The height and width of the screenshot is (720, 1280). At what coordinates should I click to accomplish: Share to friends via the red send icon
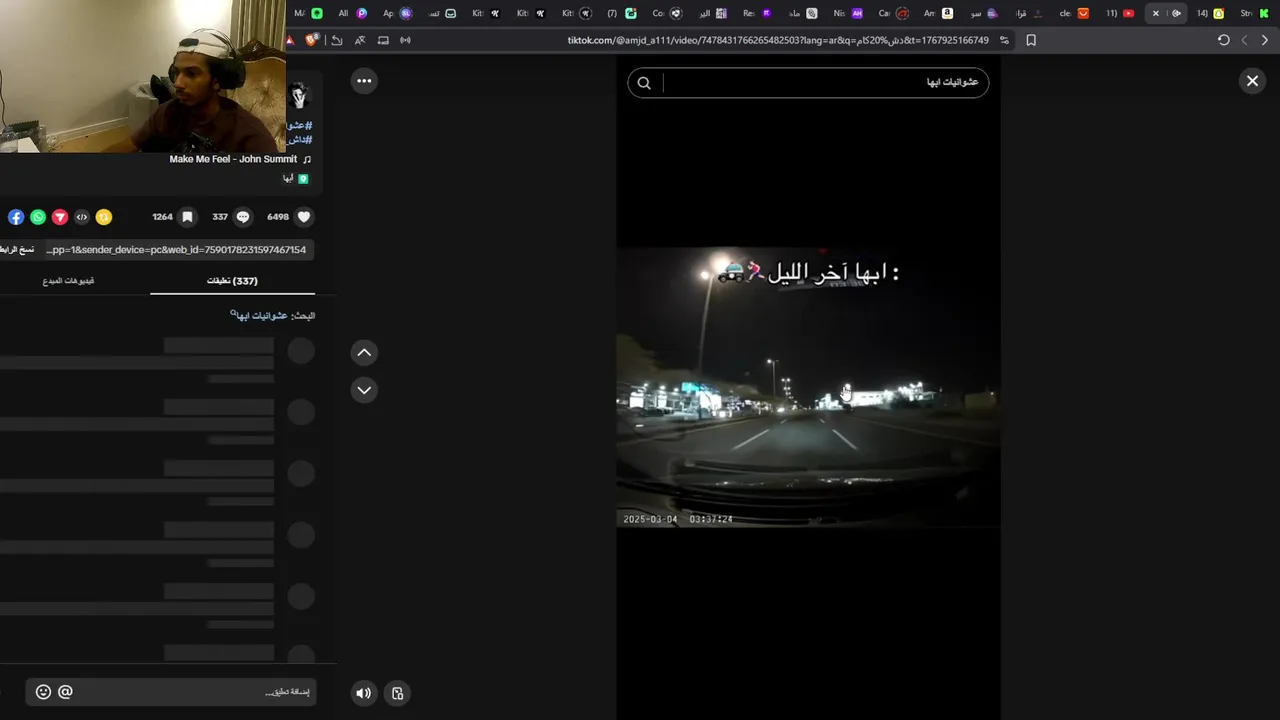pyautogui.click(x=60, y=216)
